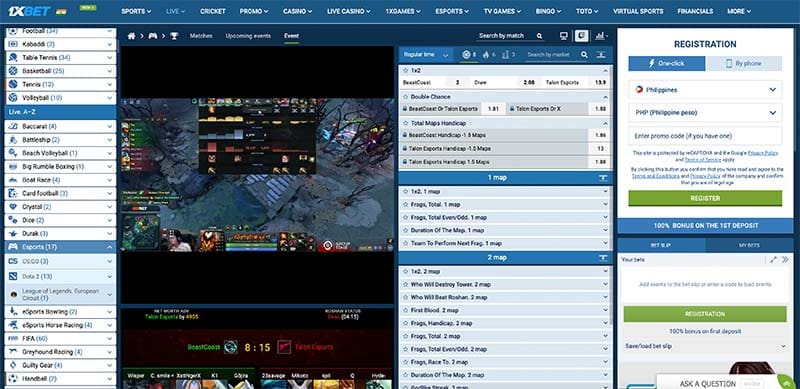The image size is (800, 389).
Task: Click the India flag icon near logo
Action: click(62, 11)
